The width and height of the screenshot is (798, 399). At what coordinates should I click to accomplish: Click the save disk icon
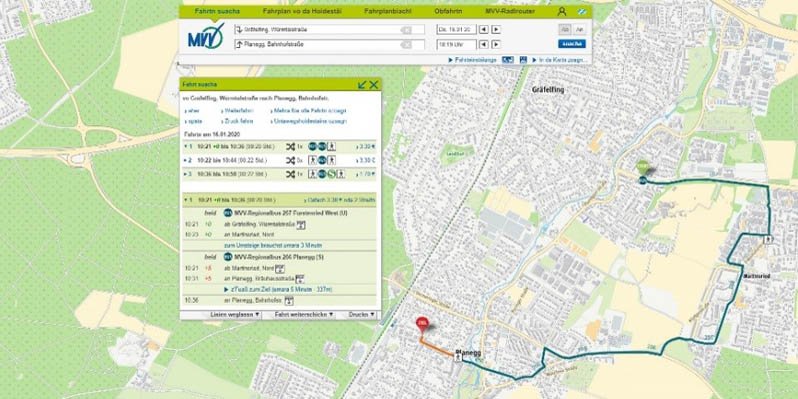click(523, 60)
